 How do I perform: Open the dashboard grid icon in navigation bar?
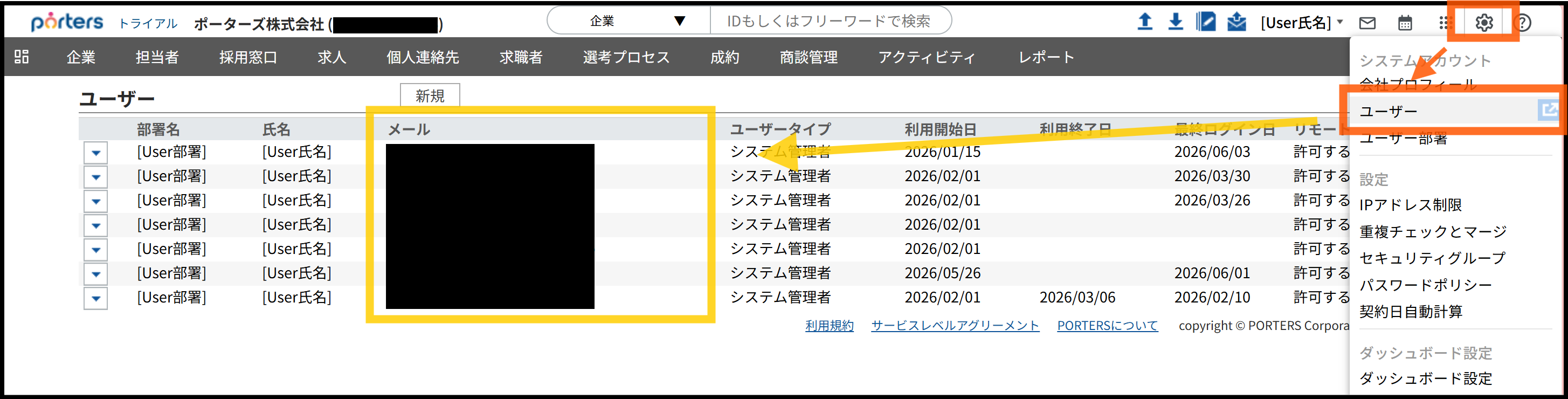pos(22,57)
